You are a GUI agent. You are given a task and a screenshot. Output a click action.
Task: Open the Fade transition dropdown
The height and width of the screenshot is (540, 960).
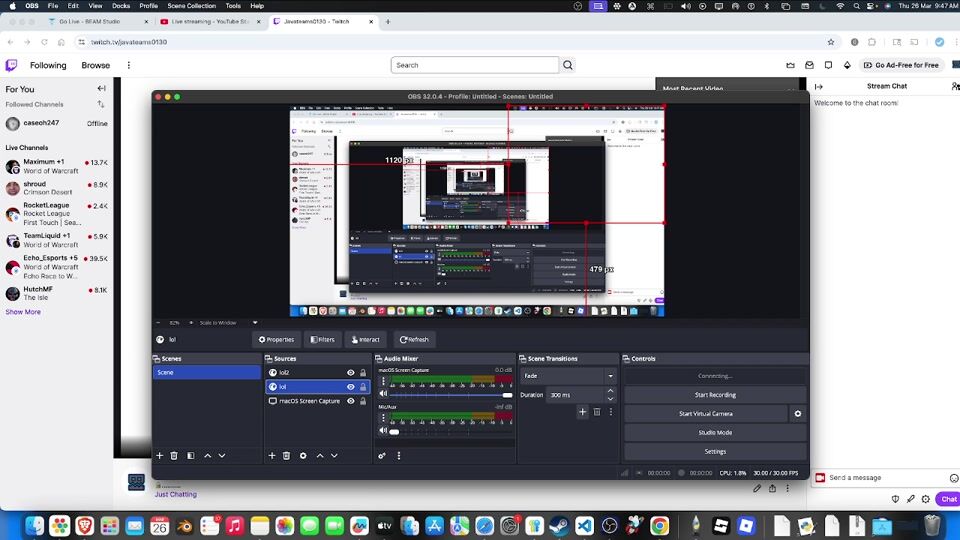tap(568, 376)
